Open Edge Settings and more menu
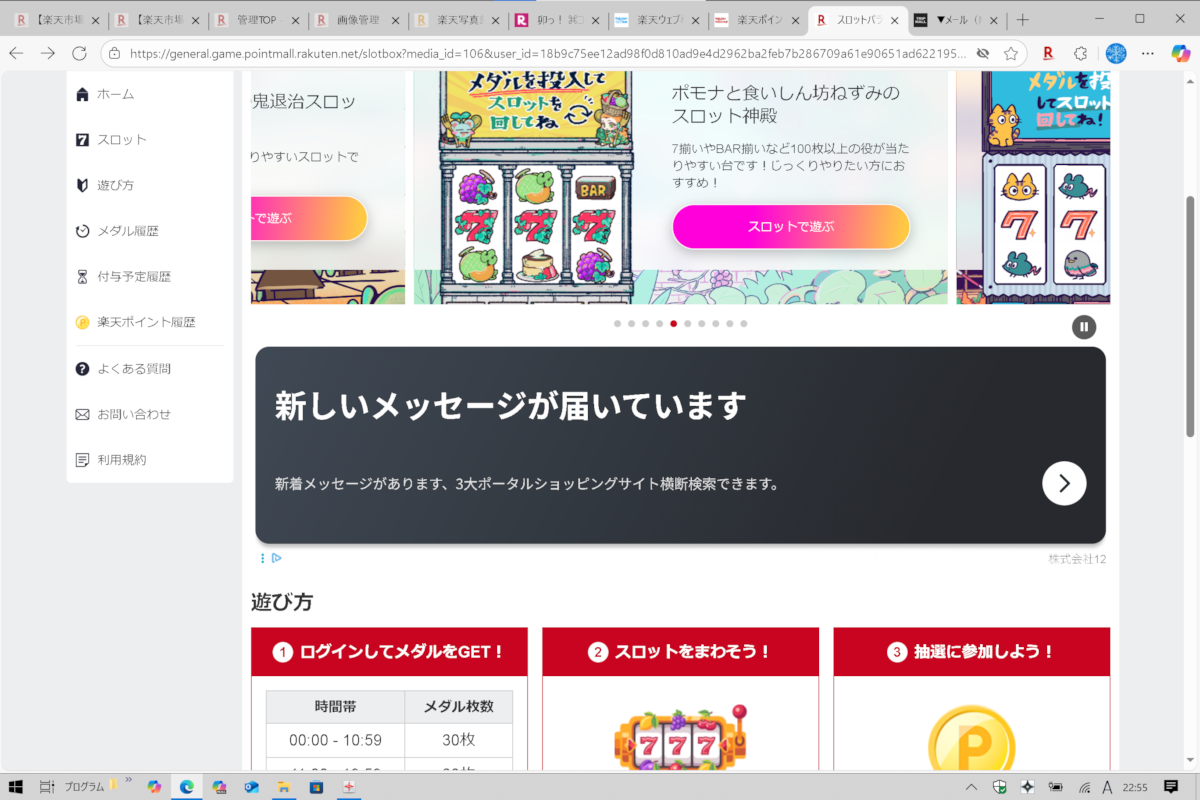This screenshot has height=800, width=1200. [1147, 53]
